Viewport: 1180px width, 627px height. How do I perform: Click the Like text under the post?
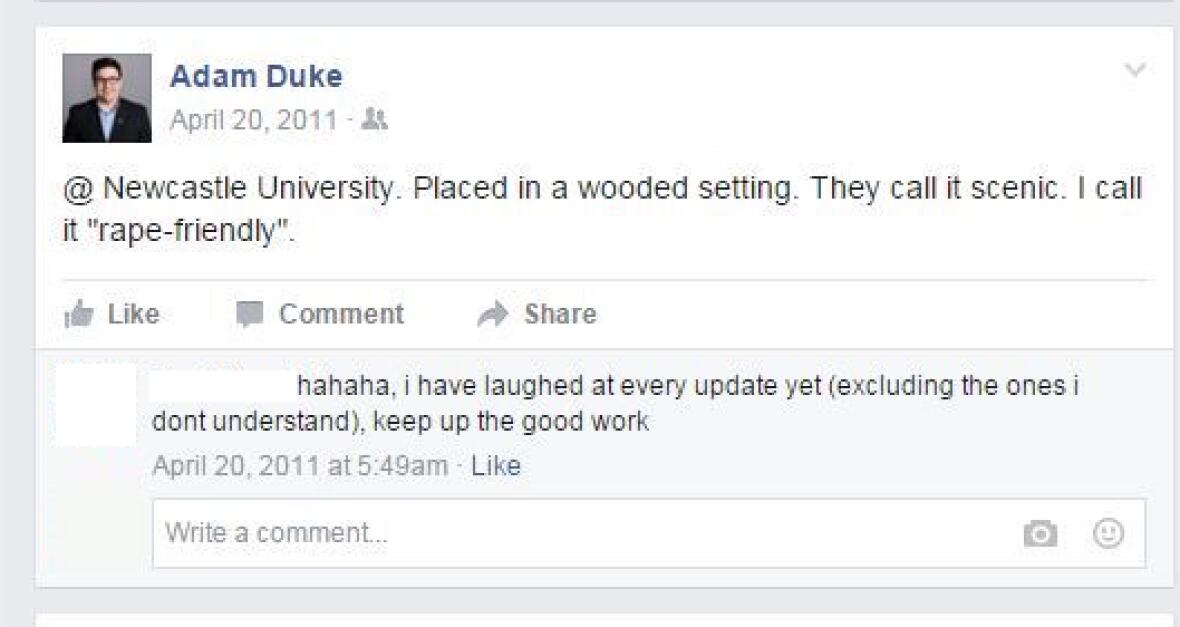click(x=133, y=314)
